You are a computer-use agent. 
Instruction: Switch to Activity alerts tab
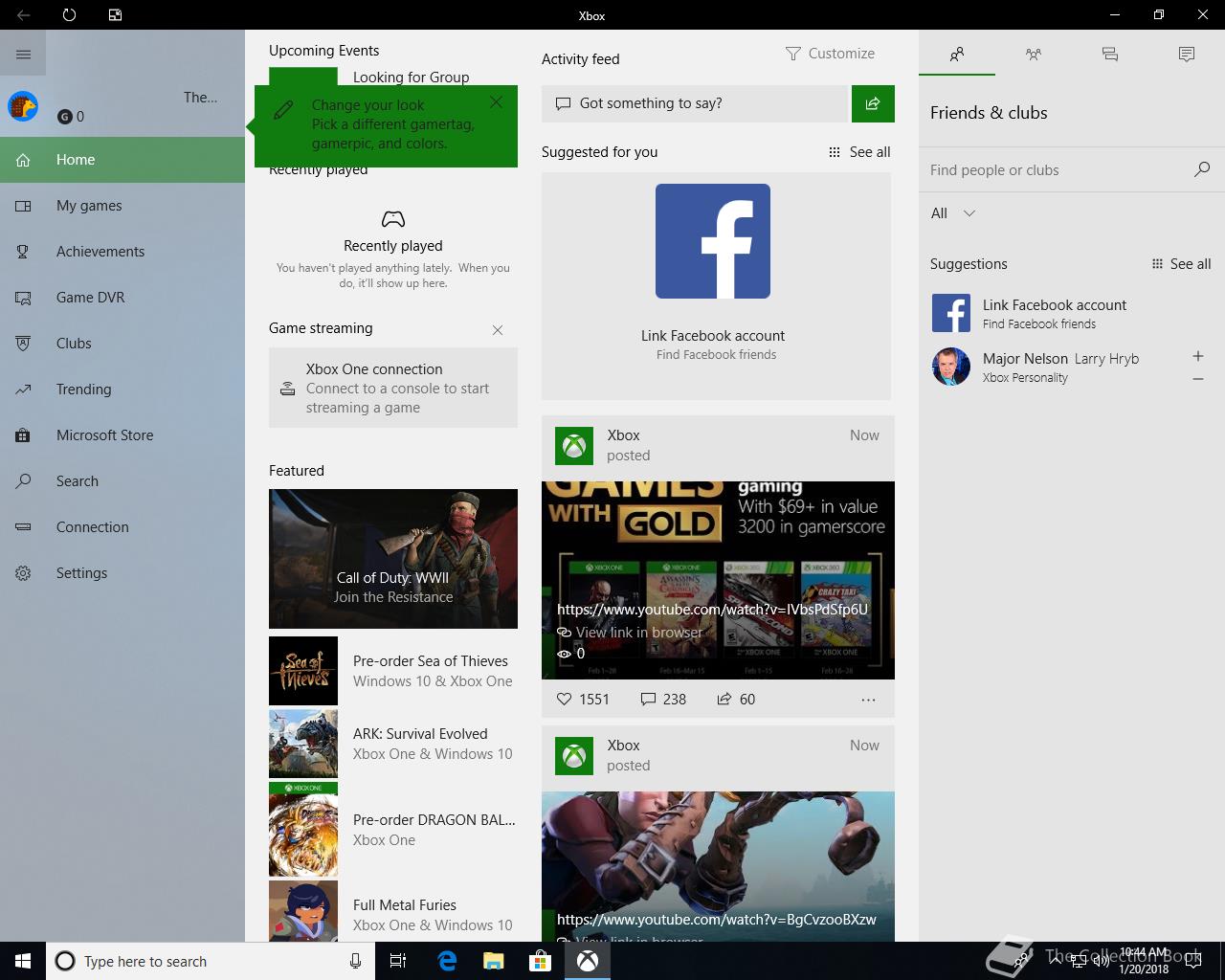[x=1187, y=55]
